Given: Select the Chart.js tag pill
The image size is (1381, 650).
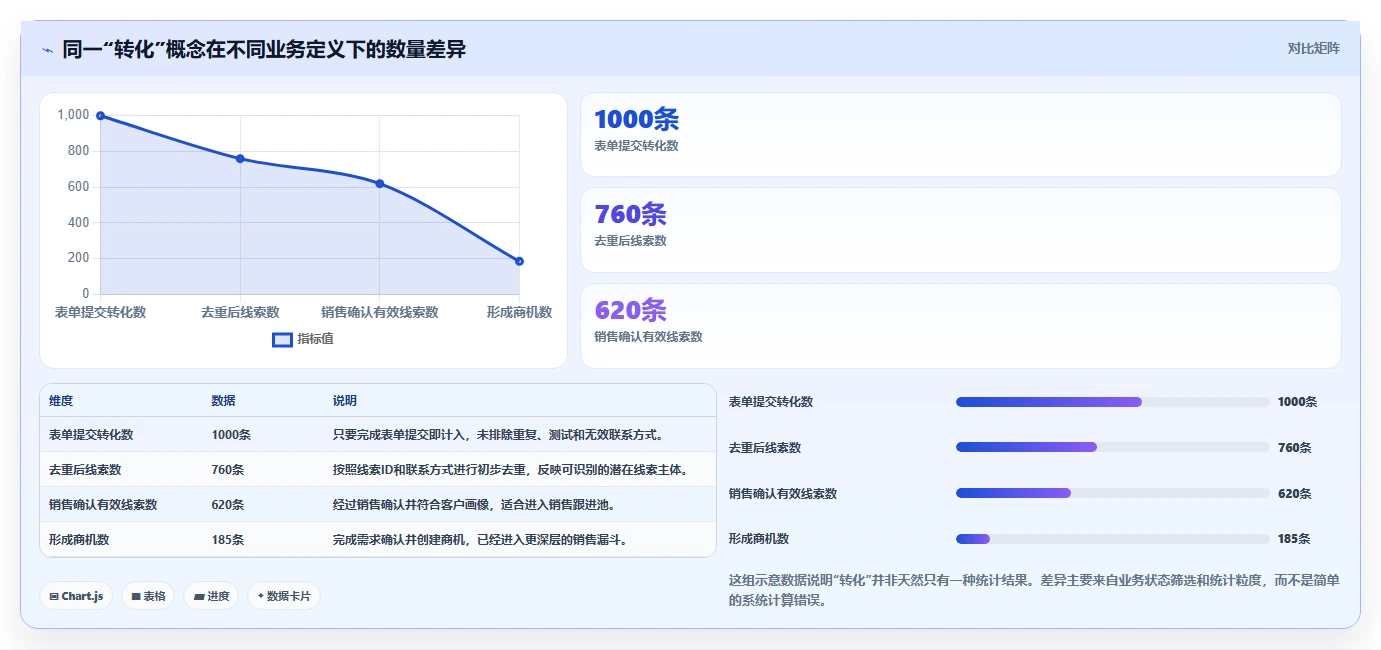Looking at the screenshot, I should pyautogui.click(x=77, y=596).
